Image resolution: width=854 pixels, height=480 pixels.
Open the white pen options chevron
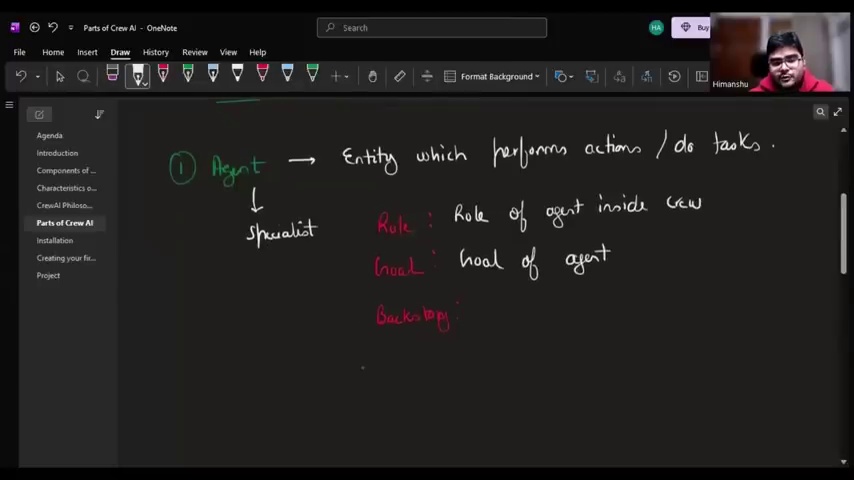[145, 84]
